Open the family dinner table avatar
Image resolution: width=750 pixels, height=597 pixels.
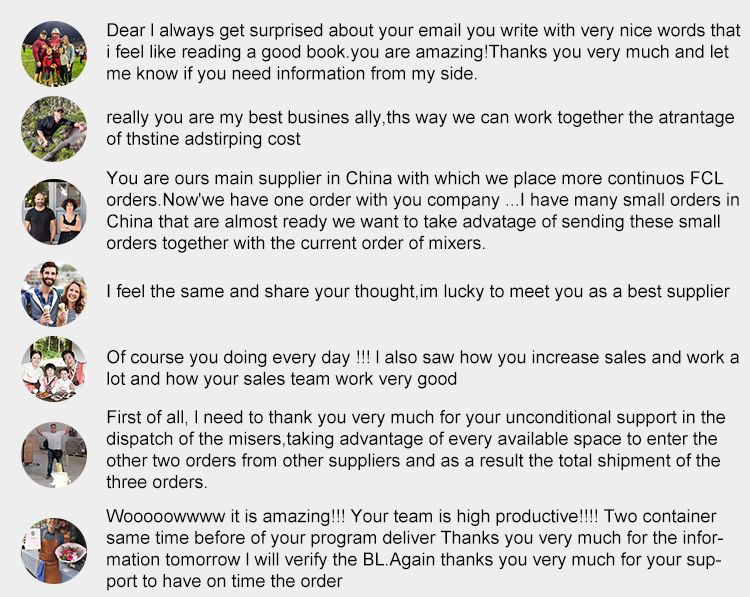tap(54, 369)
